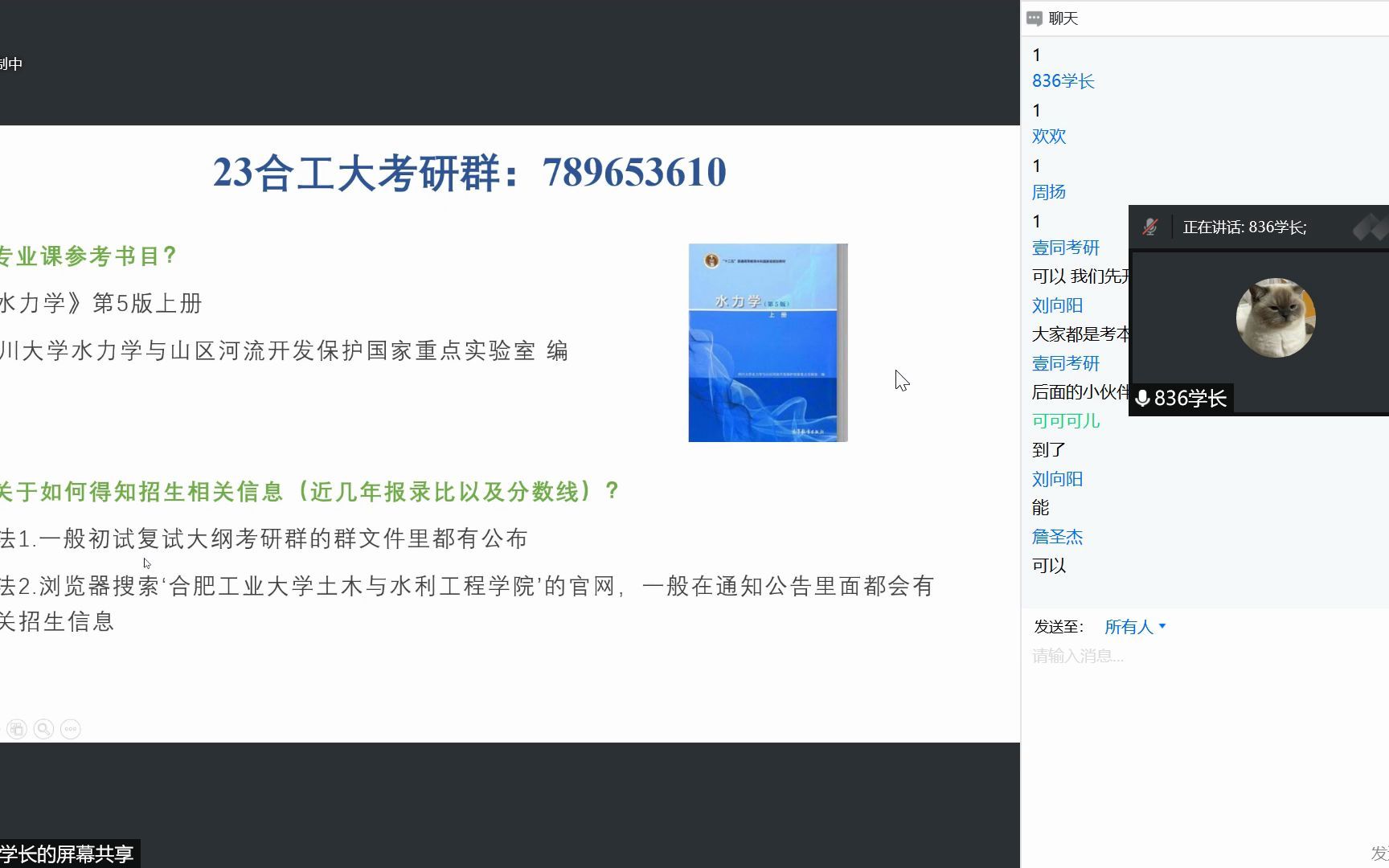
Task: Open the 所有人 recipient dropdown
Action: pyautogui.click(x=1135, y=627)
